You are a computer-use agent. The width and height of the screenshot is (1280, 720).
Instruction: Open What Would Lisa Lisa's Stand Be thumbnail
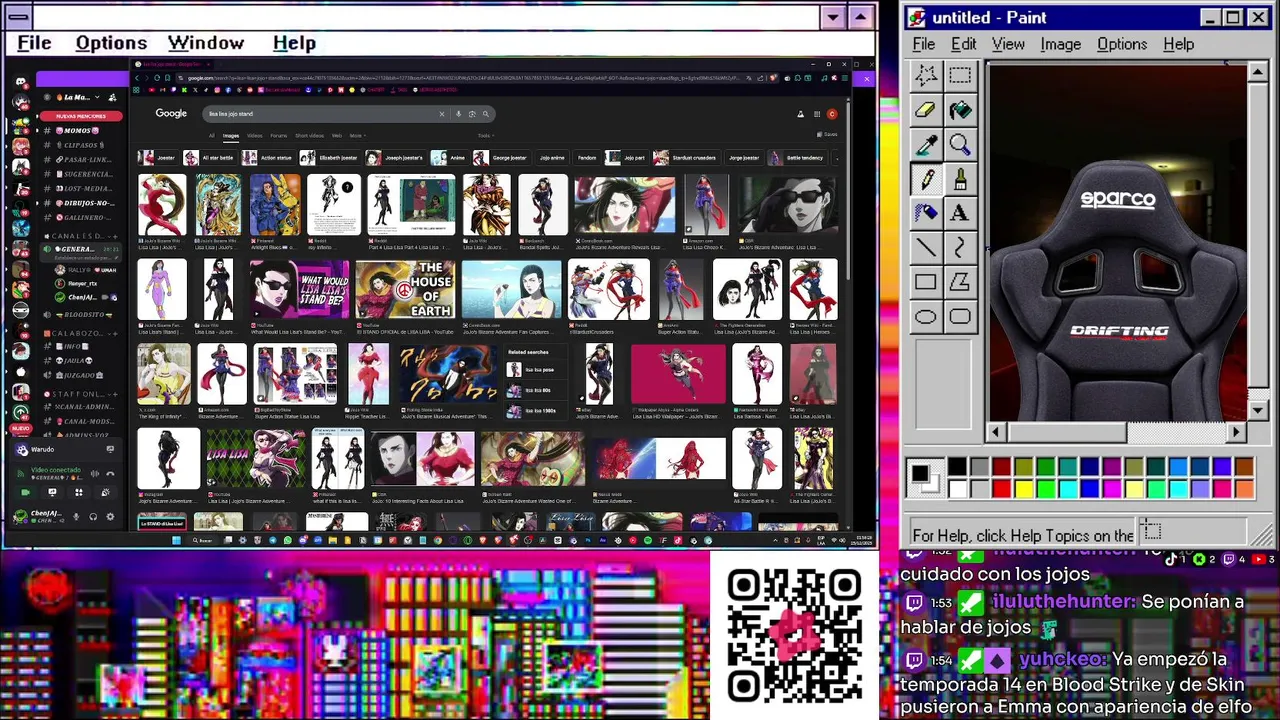pos(300,289)
